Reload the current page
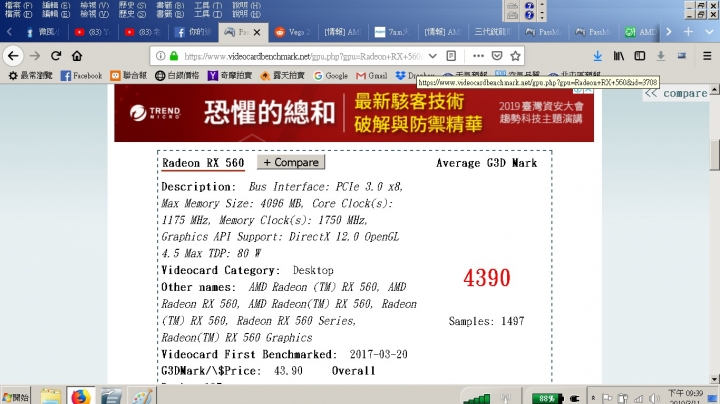Image resolution: width=720 pixels, height=404 pixels. pos(56,56)
